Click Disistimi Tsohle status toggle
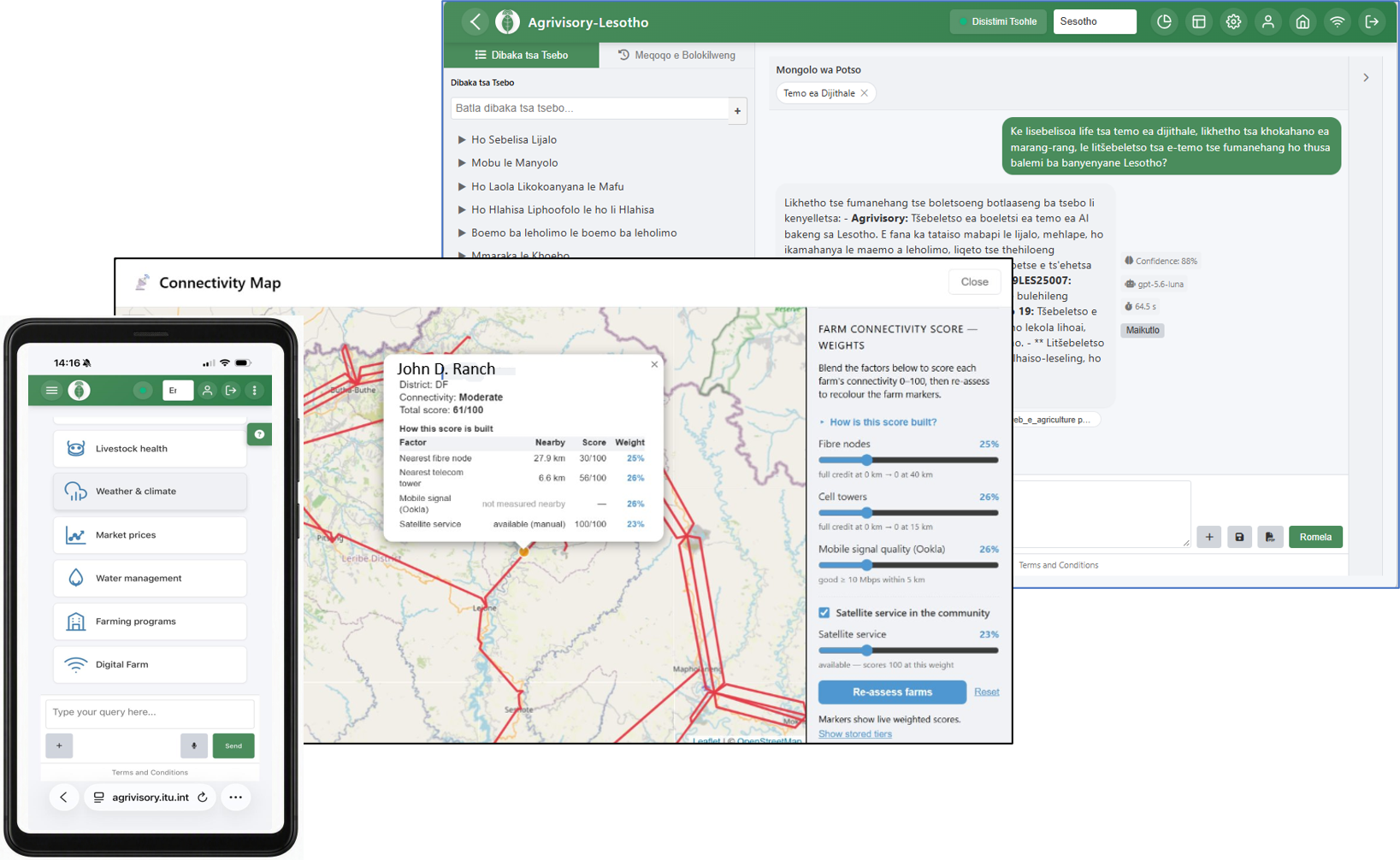 click(x=998, y=22)
